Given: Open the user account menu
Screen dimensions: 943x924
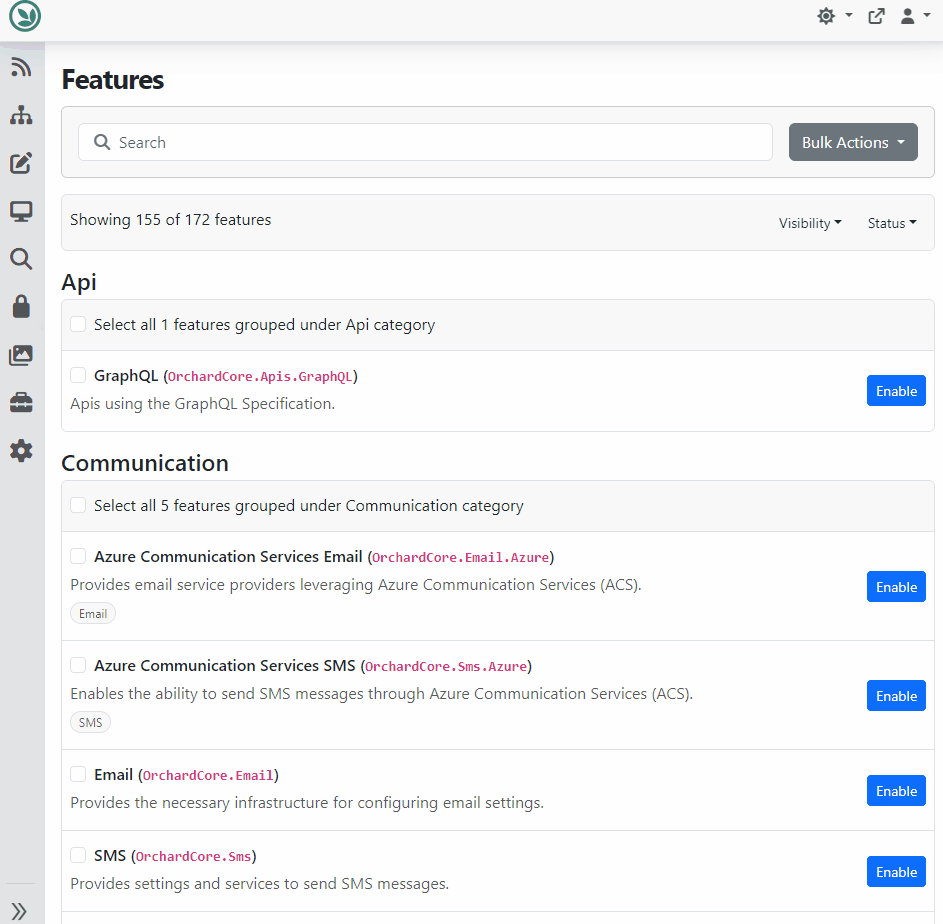Looking at the screenshot, I should pos(915,16).
